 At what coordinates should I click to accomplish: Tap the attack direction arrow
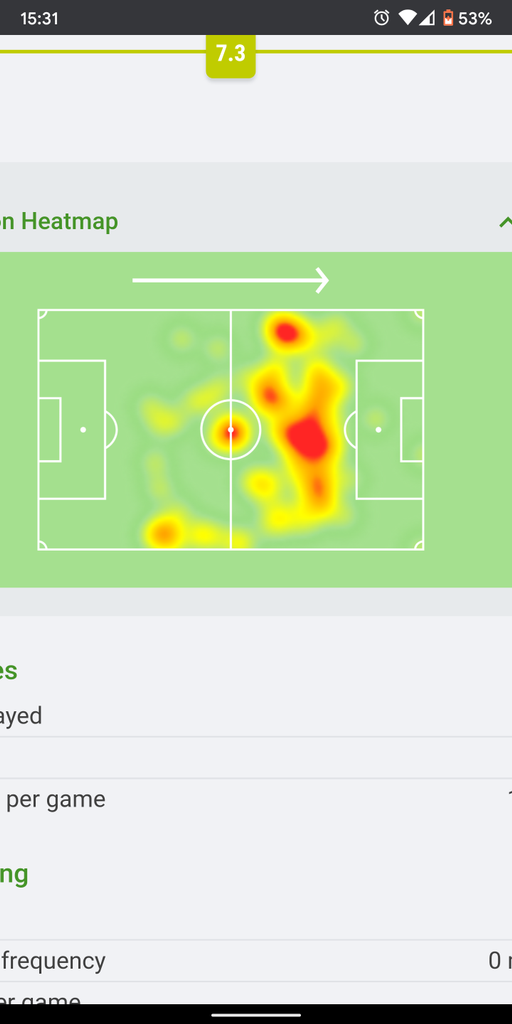[231, 280]
